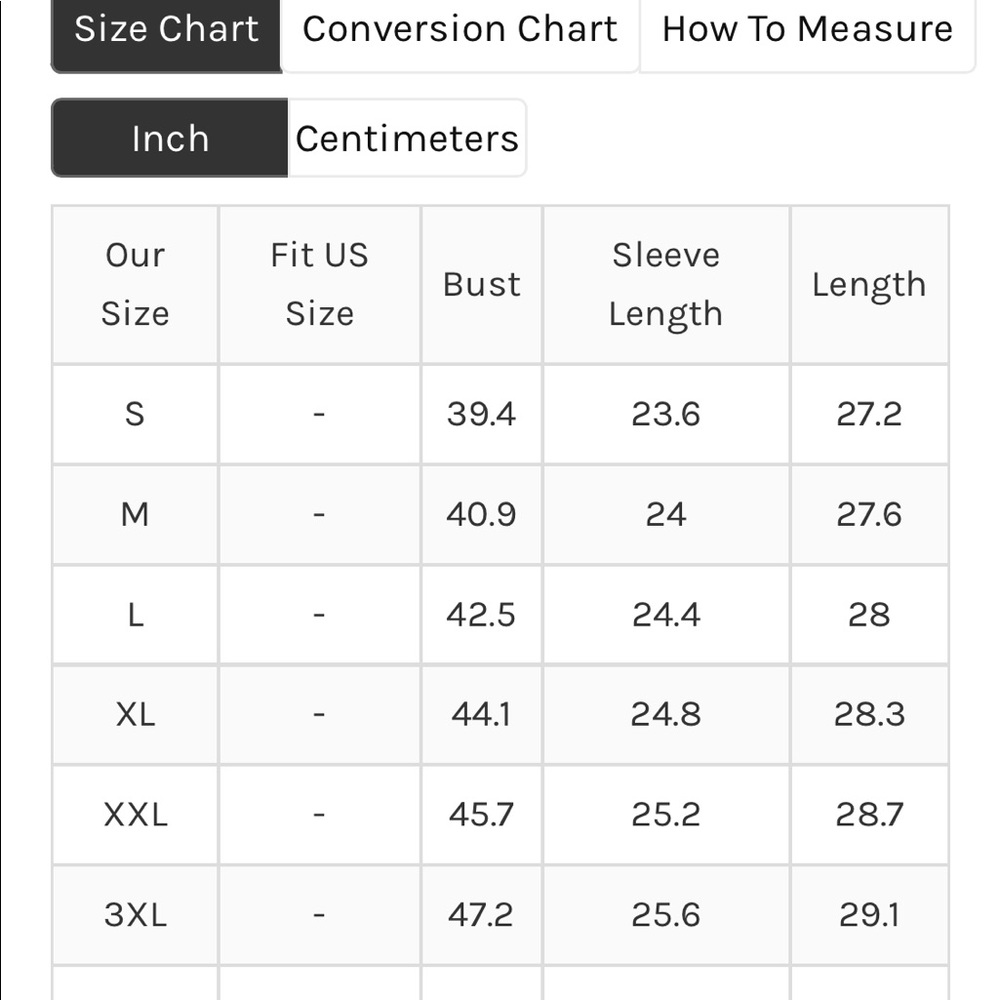Select the 3XL size row label

point(135,915)
